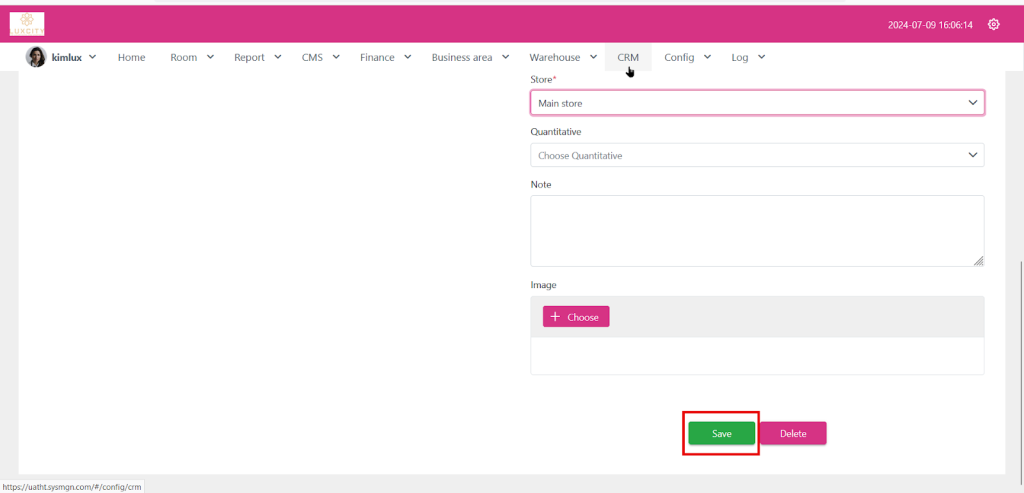Go to the Home menu item
This screenshot has height=493, width=1024.
click(131, 58)
